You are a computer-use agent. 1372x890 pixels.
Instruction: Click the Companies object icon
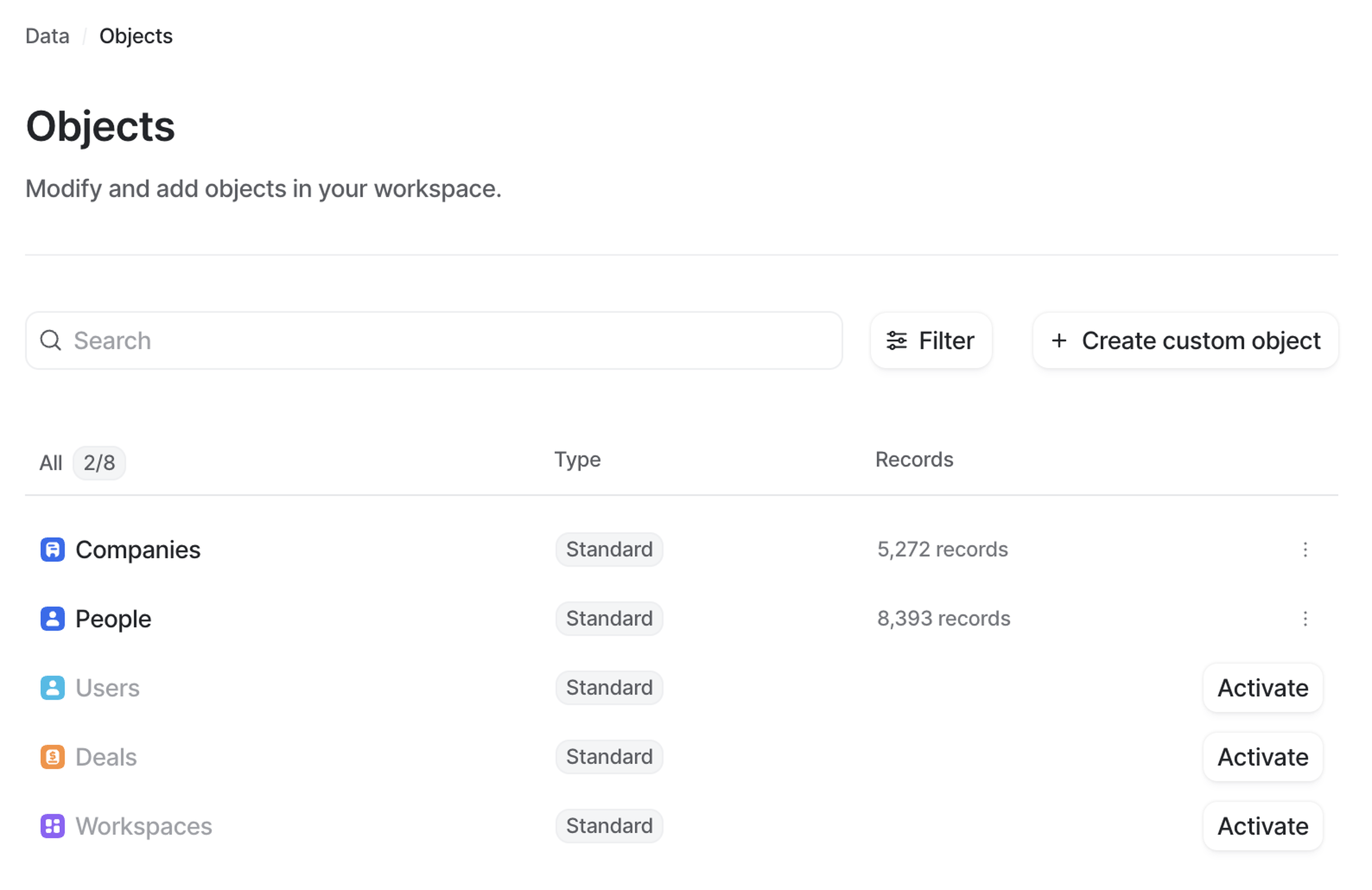[53, 550]
